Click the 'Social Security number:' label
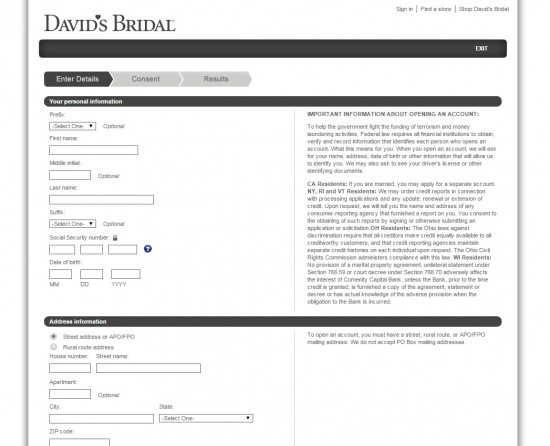The height and width of the screenshot is (446, 550). click(x=79, y=238)
